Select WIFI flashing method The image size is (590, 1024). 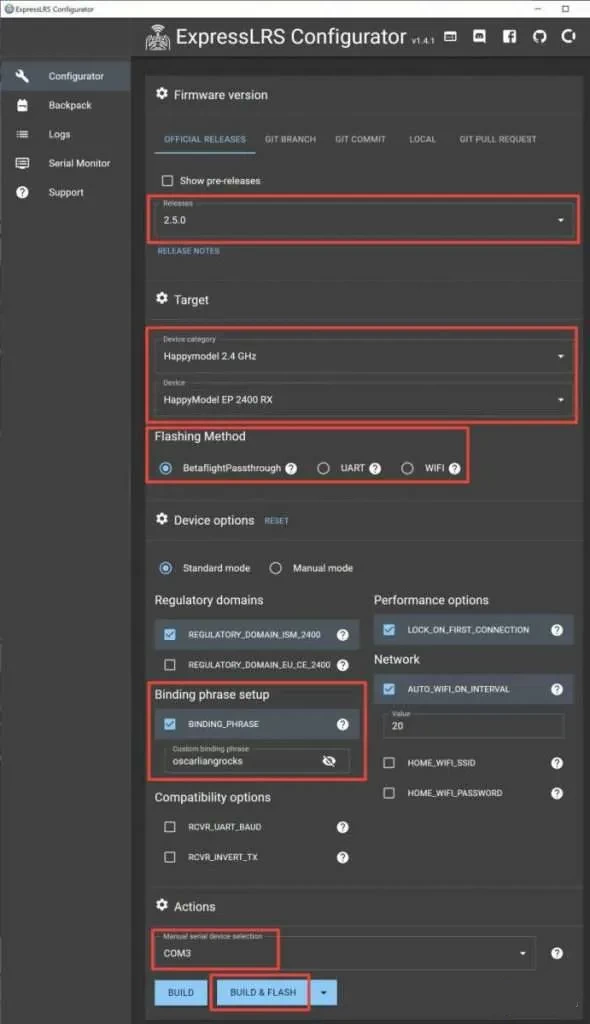click(x=407, y=468)
